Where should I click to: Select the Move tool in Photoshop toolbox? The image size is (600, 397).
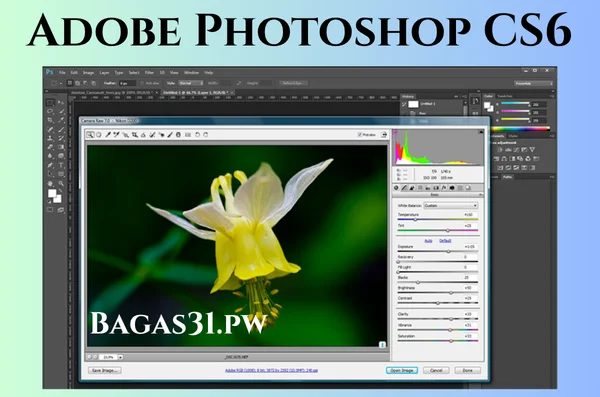click(x=61, y=103)
